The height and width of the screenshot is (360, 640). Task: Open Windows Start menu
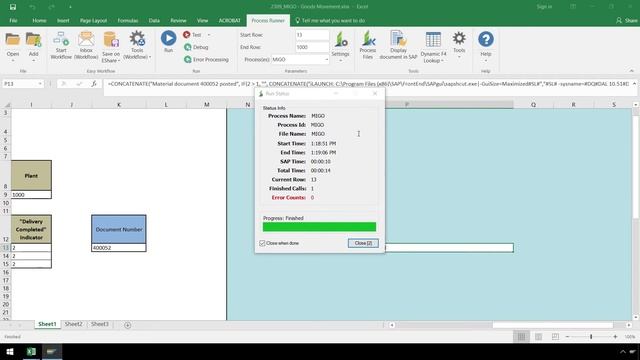click(x=10, y=352)
